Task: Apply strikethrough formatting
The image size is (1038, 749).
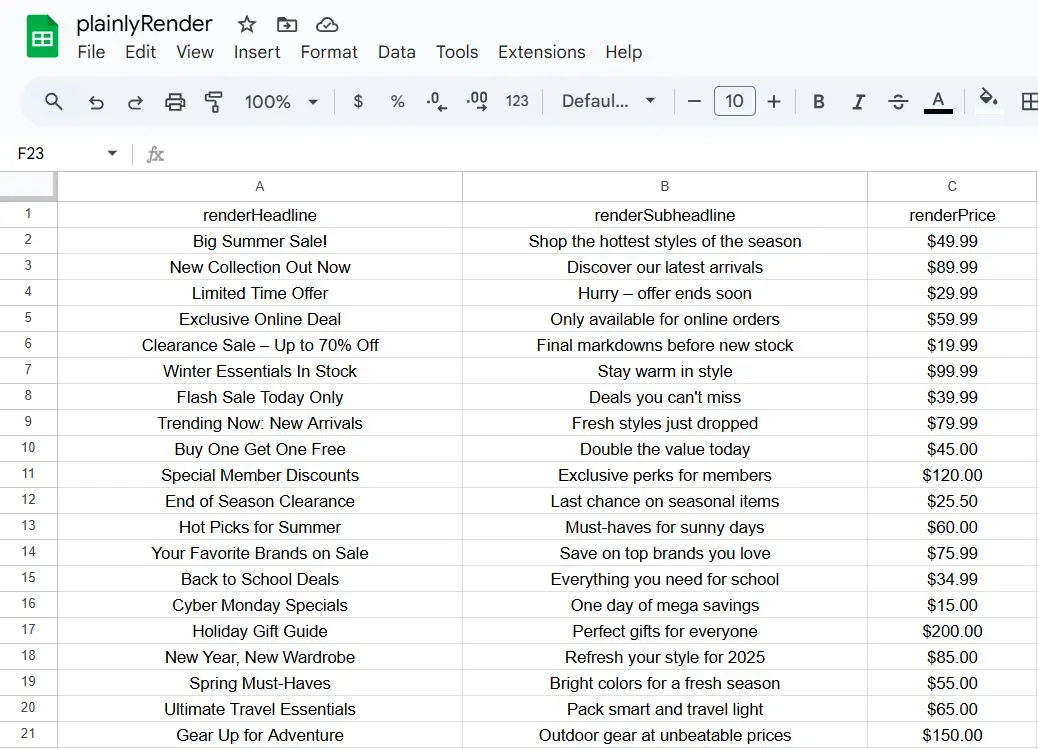Action: pyautogui.click(x=898, y=101)
